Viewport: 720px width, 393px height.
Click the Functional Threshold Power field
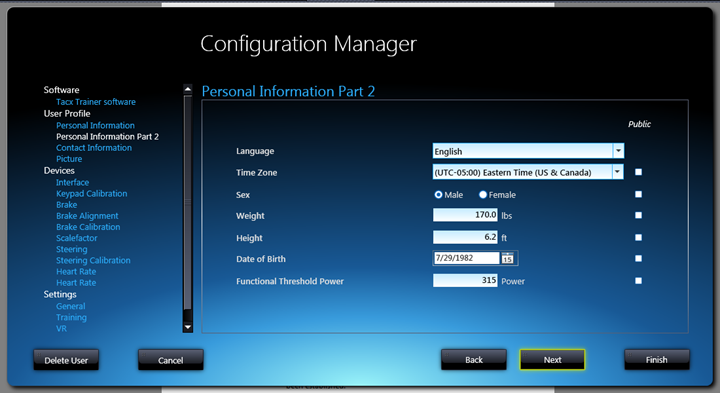465,281
